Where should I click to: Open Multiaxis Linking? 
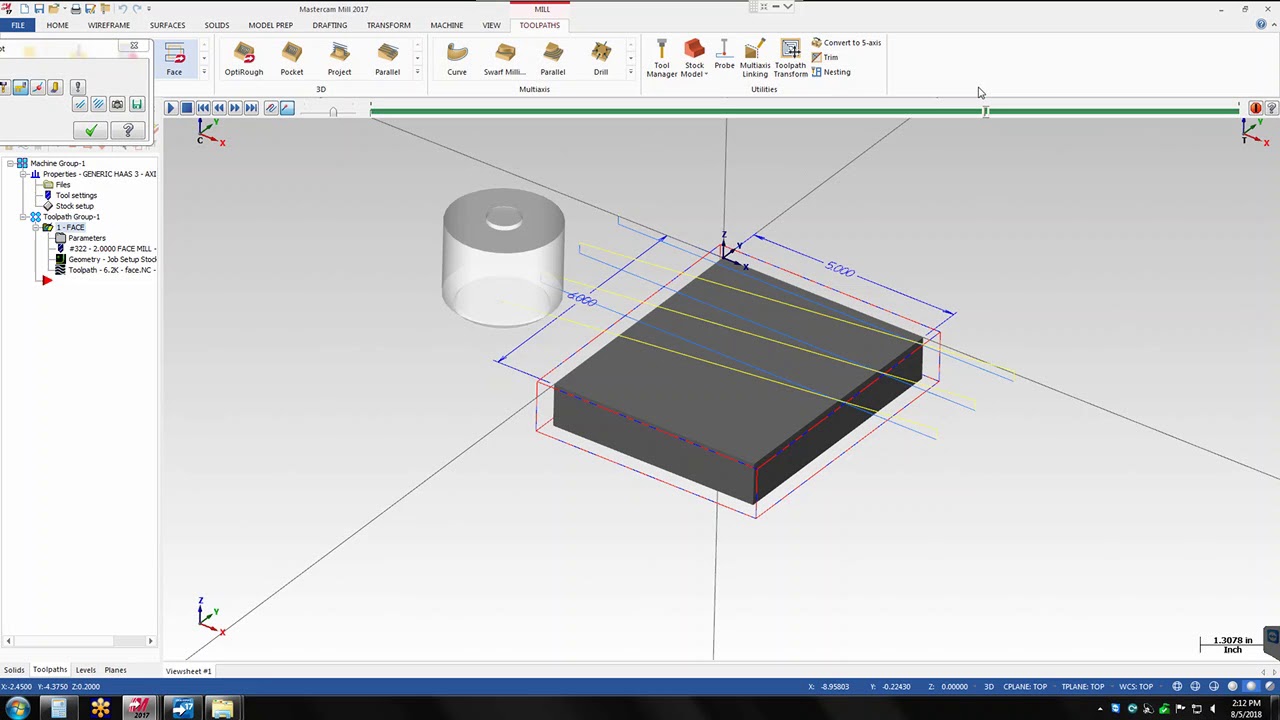pos(755,59)
